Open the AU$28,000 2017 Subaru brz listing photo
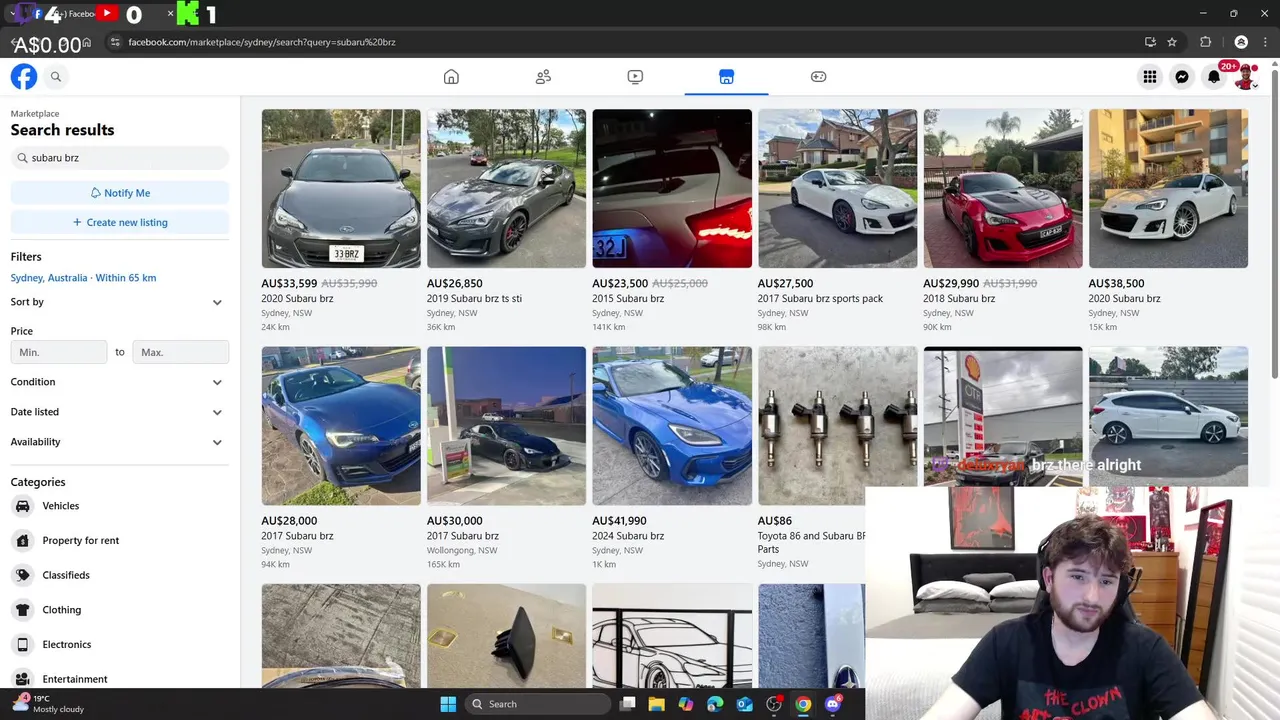The width and height of the screenshot is (1280, 720). [341, 426]
